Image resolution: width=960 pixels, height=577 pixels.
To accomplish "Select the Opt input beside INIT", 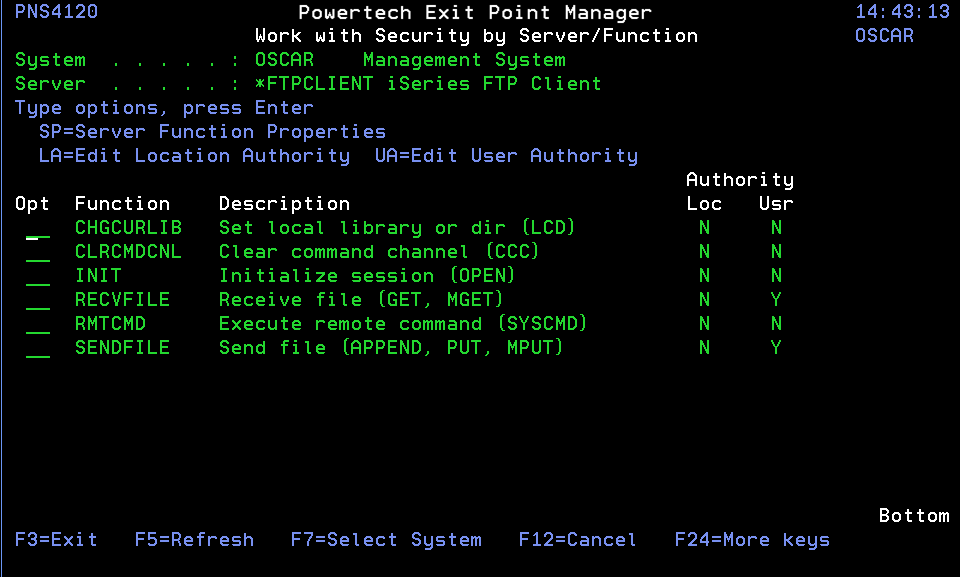I will (38, 276).
